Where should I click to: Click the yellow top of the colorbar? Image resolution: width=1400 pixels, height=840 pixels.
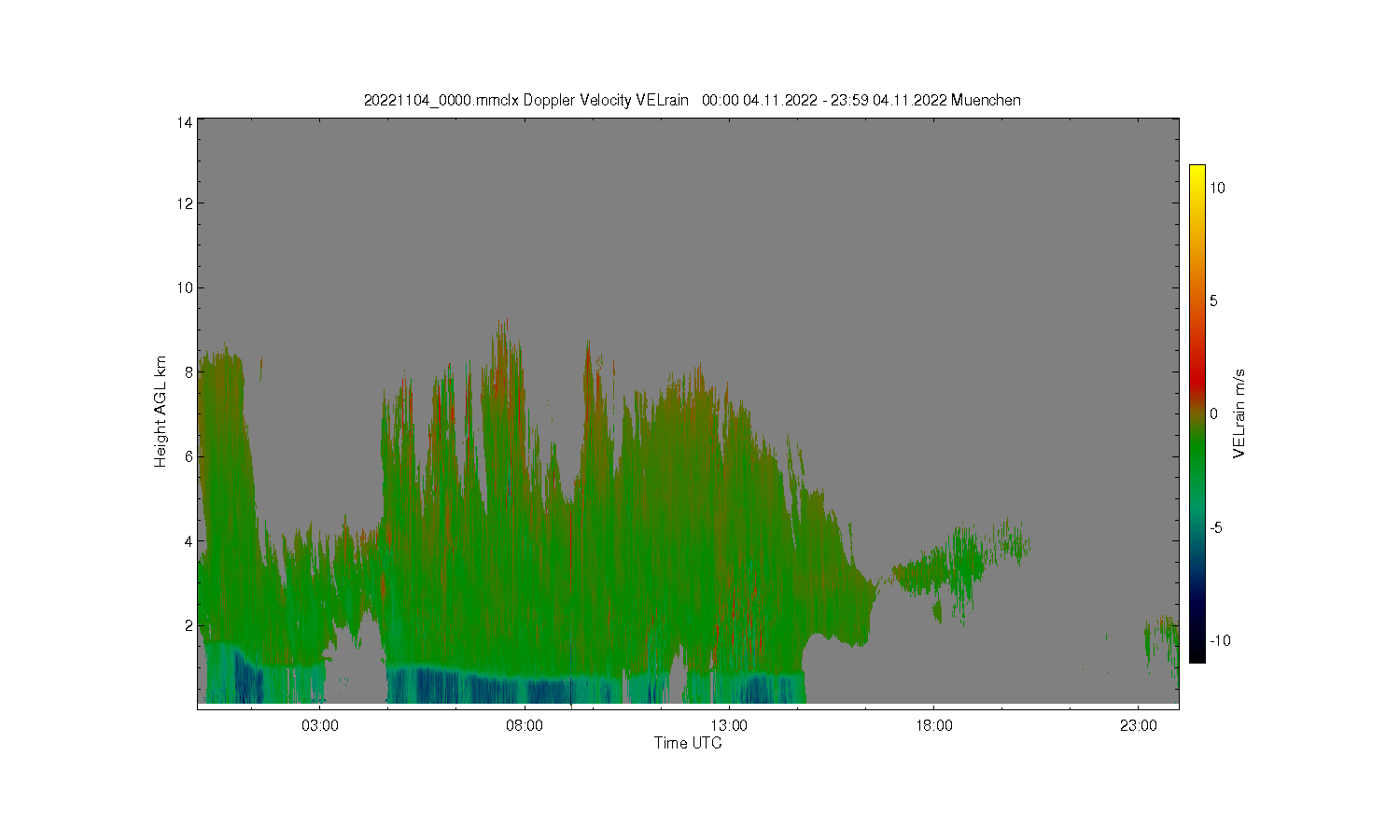(x=1197, y=173)
